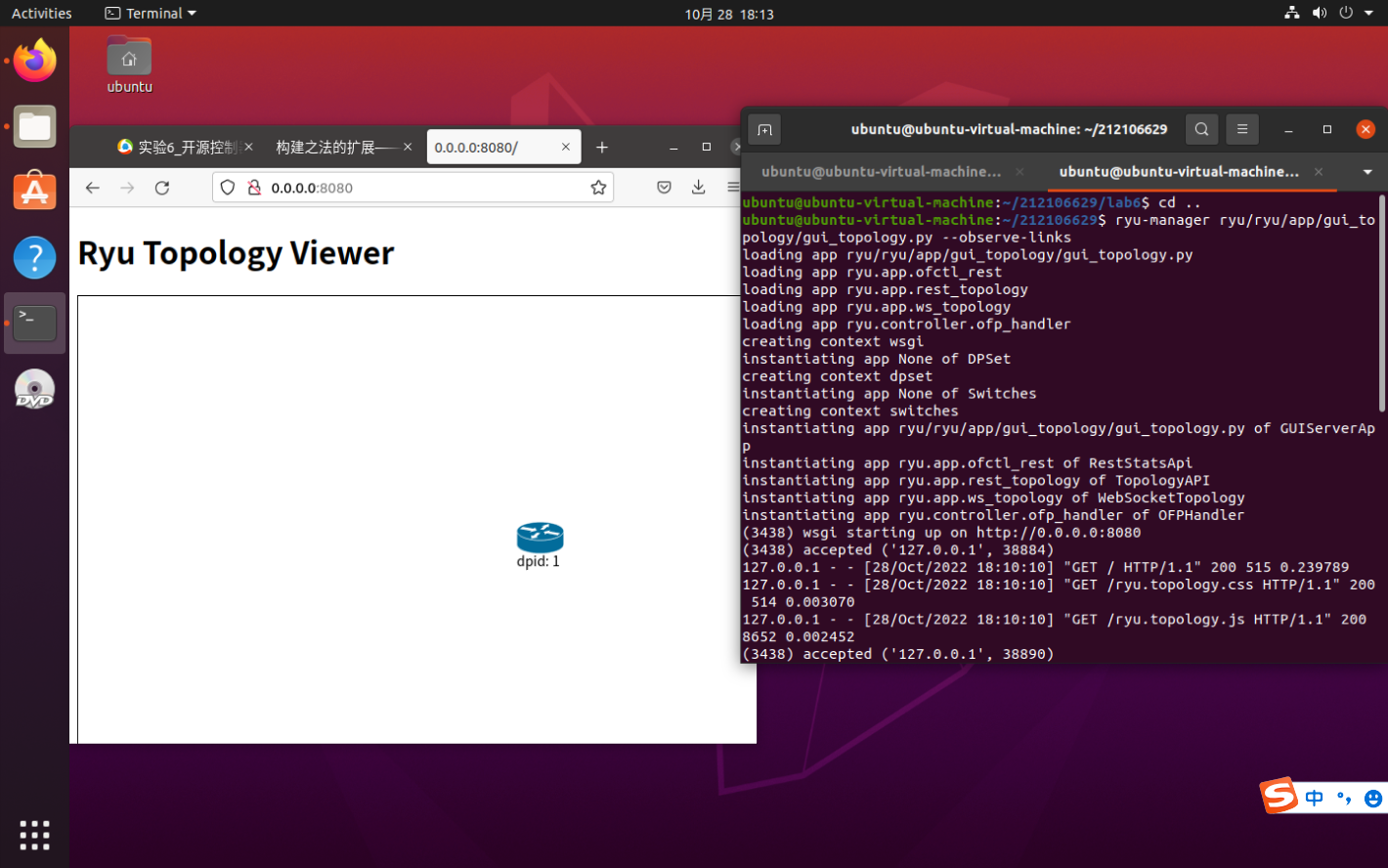Click the dpid: 1 label under the switch
Image resolution: width=1388 pixels, height=868 pixels.
pyautogui.click(x=539, y=562)
